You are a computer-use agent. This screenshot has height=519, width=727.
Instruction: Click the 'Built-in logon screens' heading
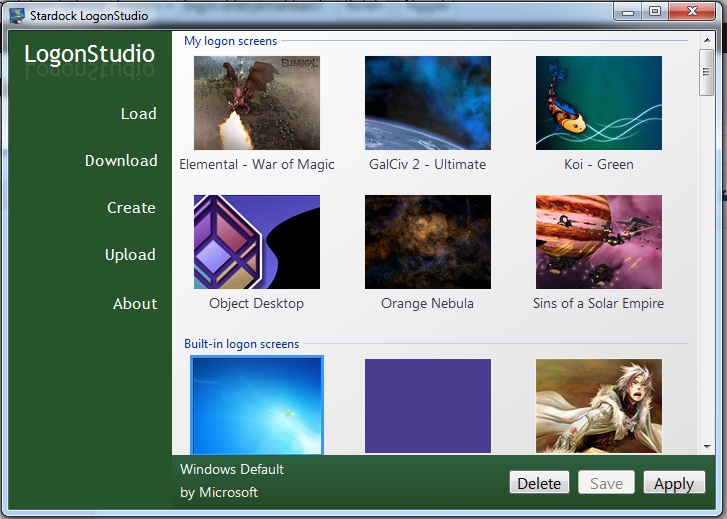[242, 344]
